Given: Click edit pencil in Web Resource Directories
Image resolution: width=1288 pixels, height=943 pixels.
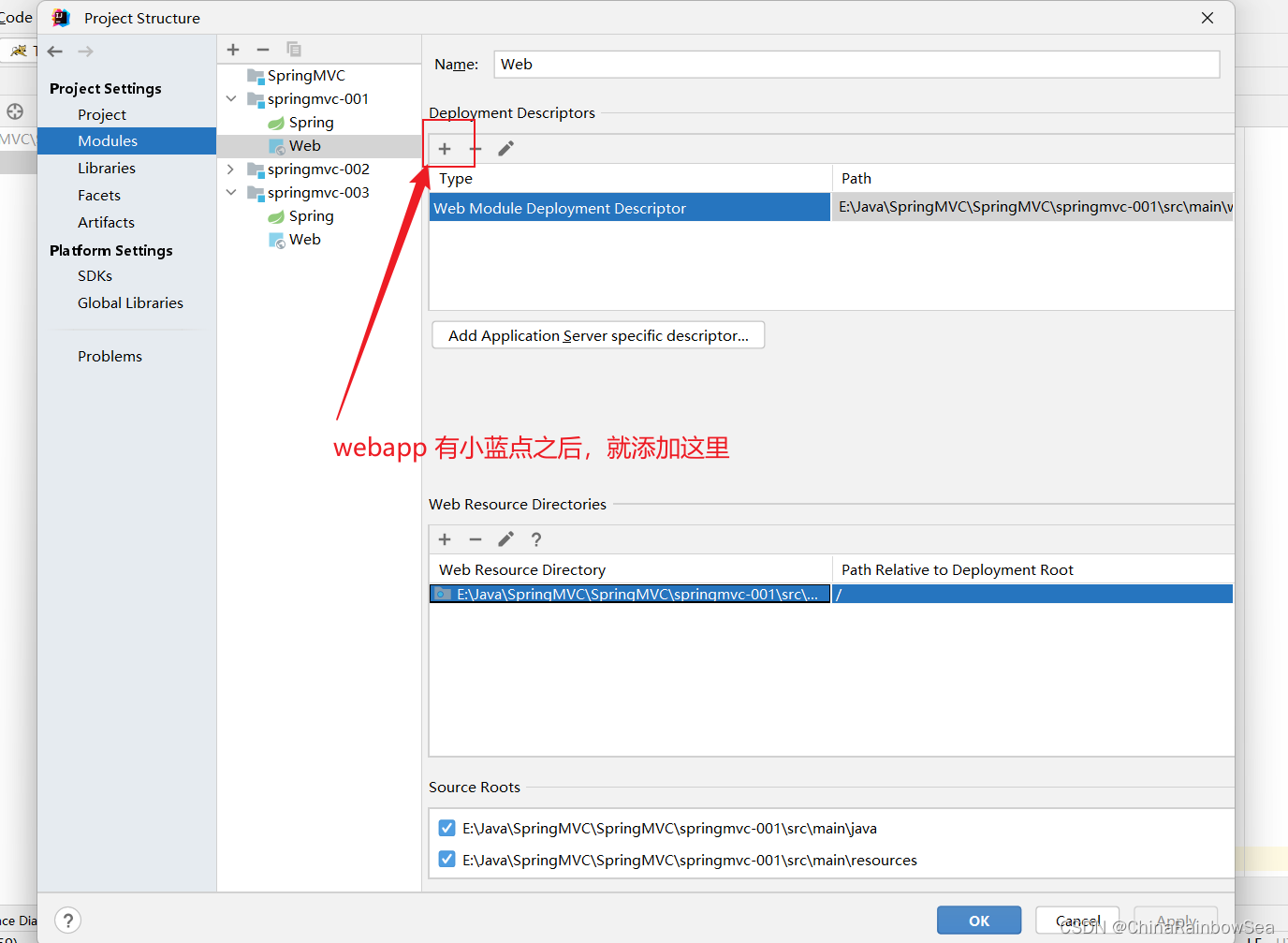Looking at the screenshot, I should coord(505,539).
